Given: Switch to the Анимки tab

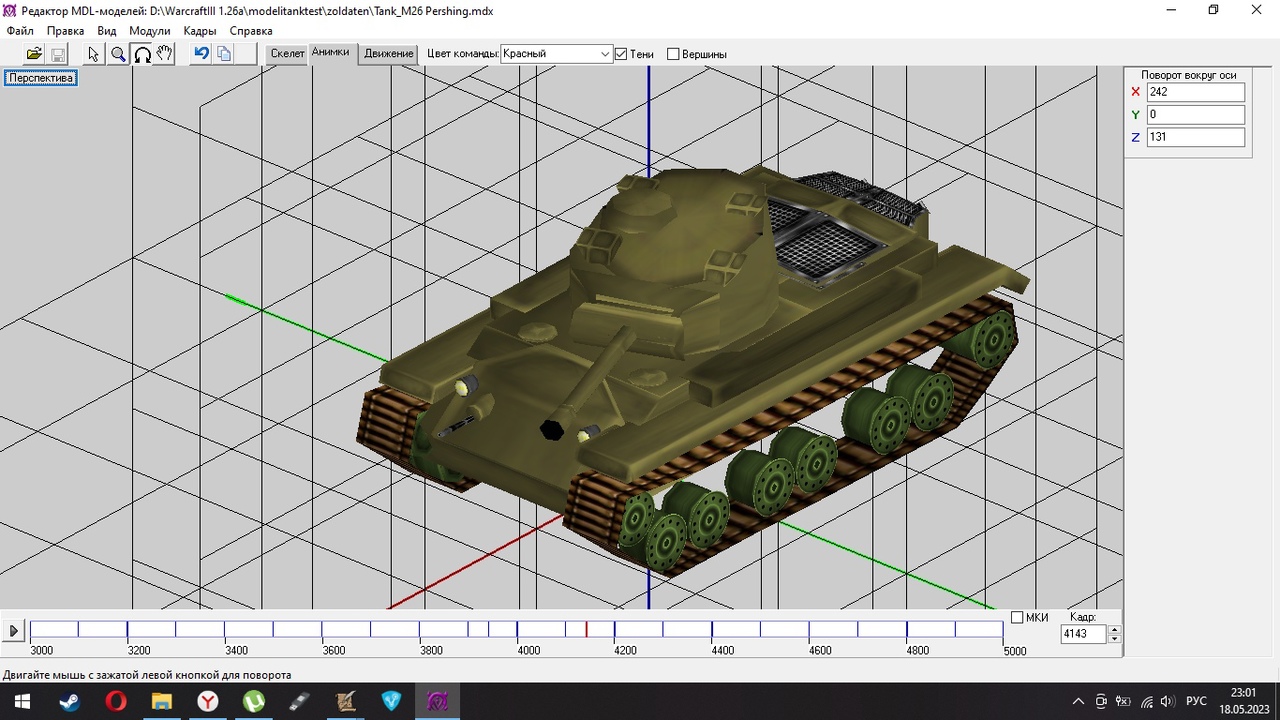Looking at the screenshot, I should point(331,52).
